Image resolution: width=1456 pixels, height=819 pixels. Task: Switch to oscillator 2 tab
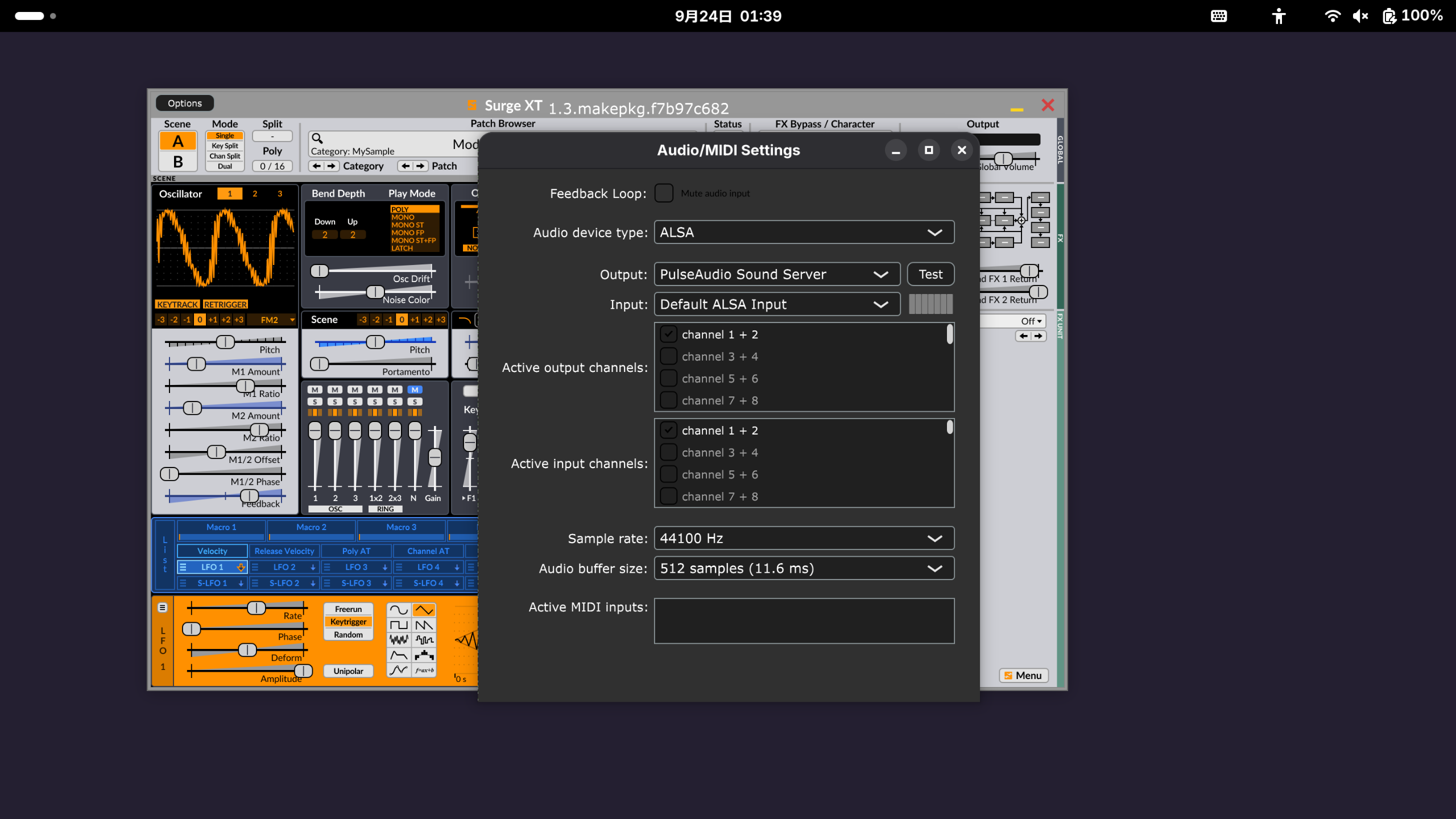[255, 193]
